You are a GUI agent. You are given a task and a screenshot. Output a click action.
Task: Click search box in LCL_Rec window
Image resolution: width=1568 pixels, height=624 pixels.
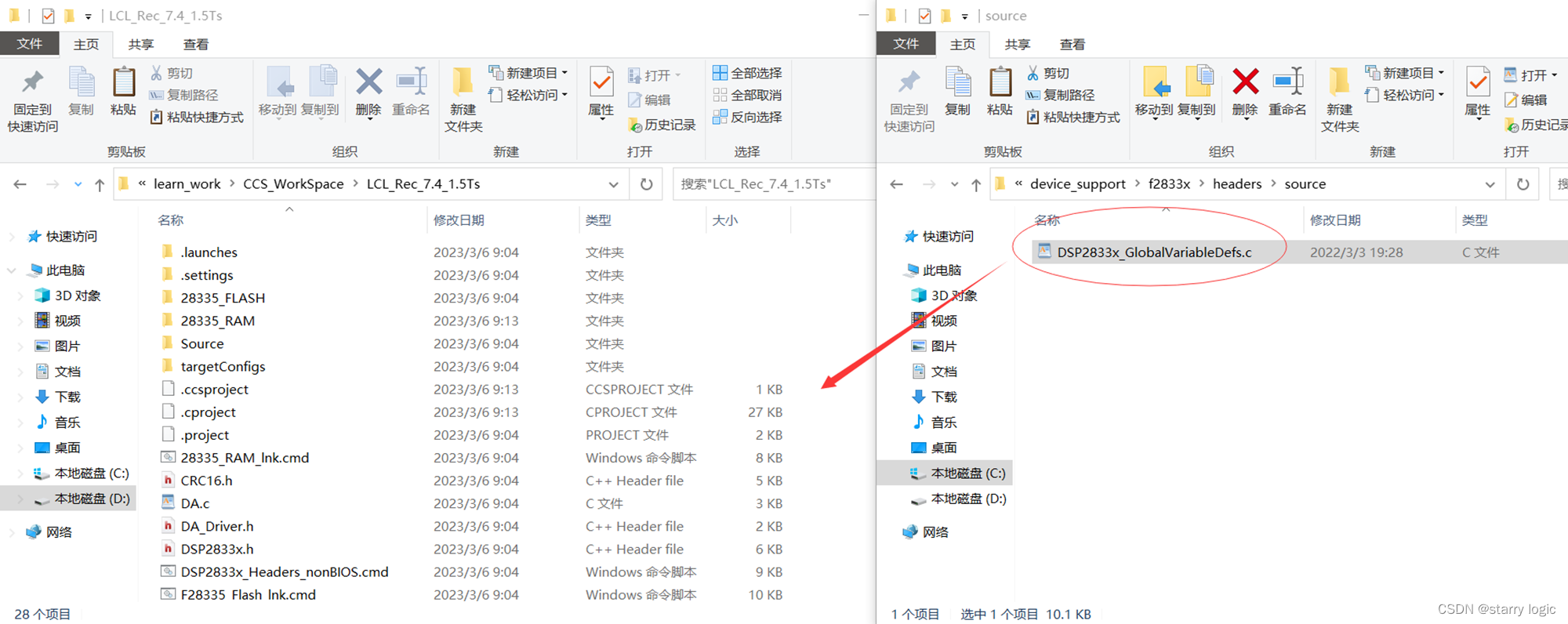[772, 184]
